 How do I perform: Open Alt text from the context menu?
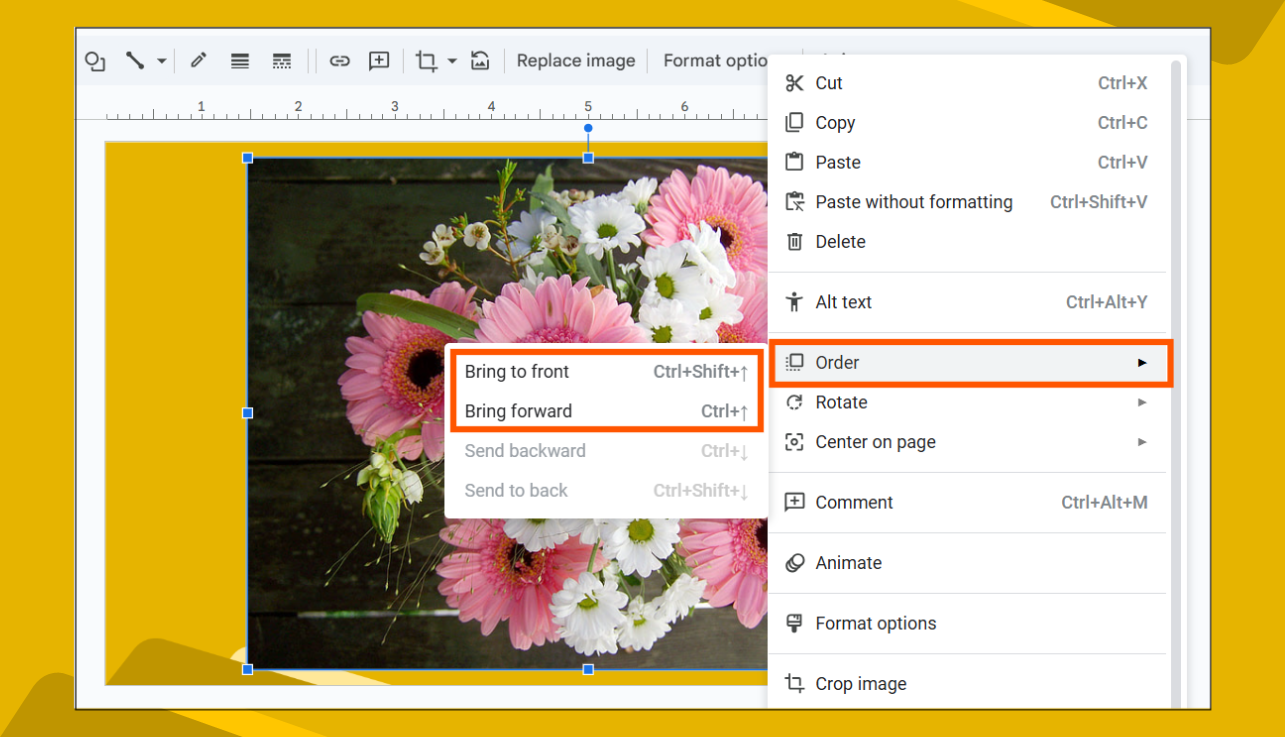(845, 302)
